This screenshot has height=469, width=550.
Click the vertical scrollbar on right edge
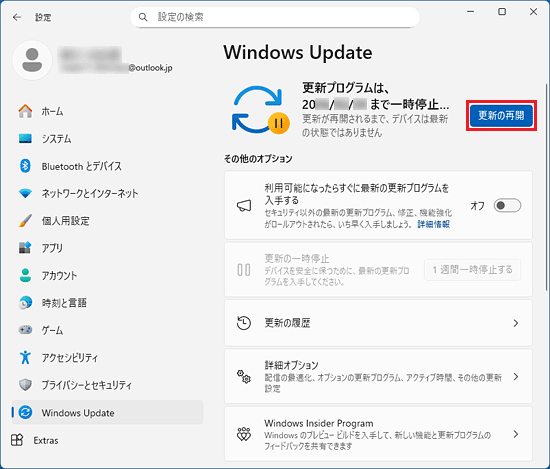546,187
